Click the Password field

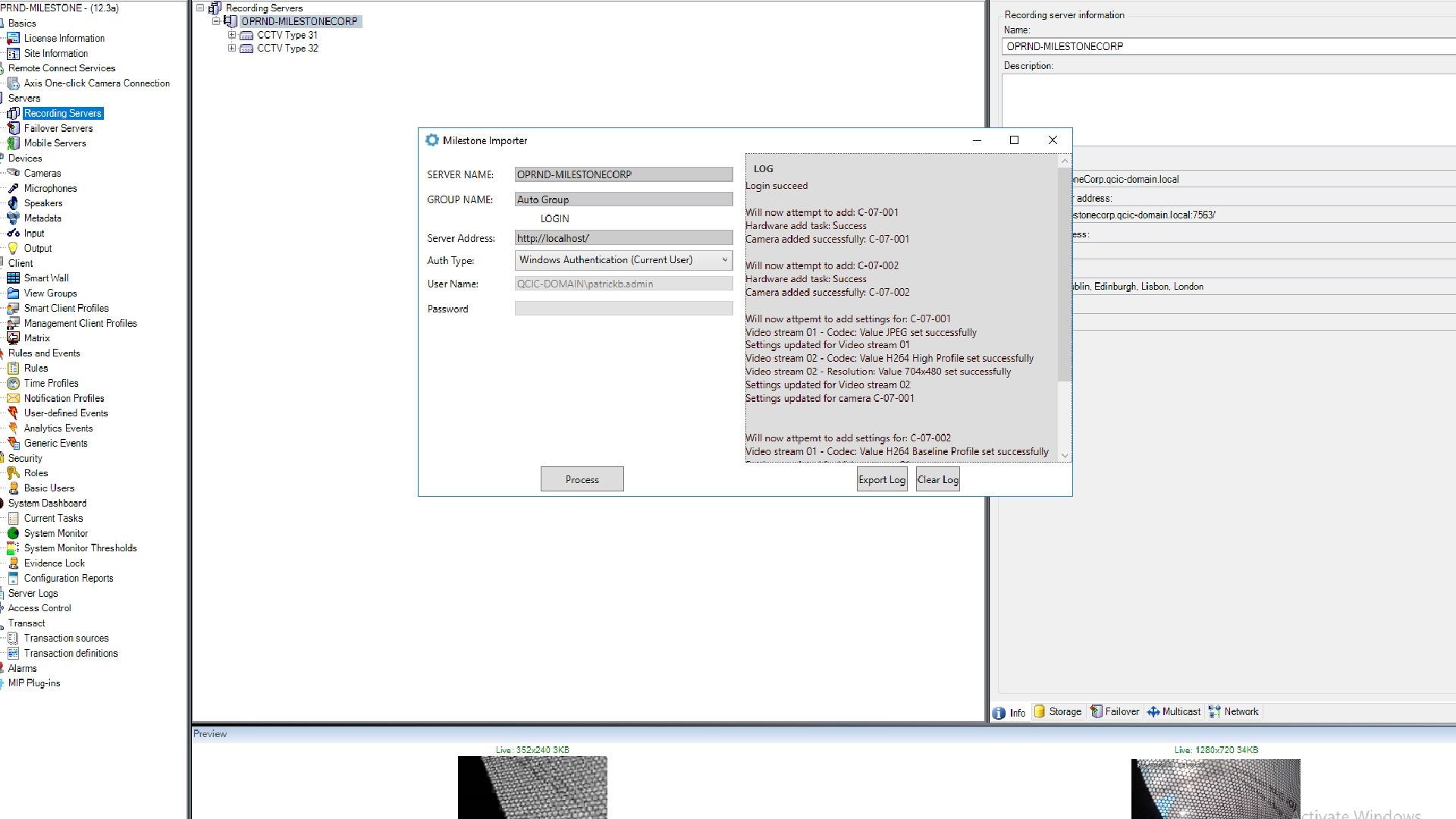pos(623,309)
